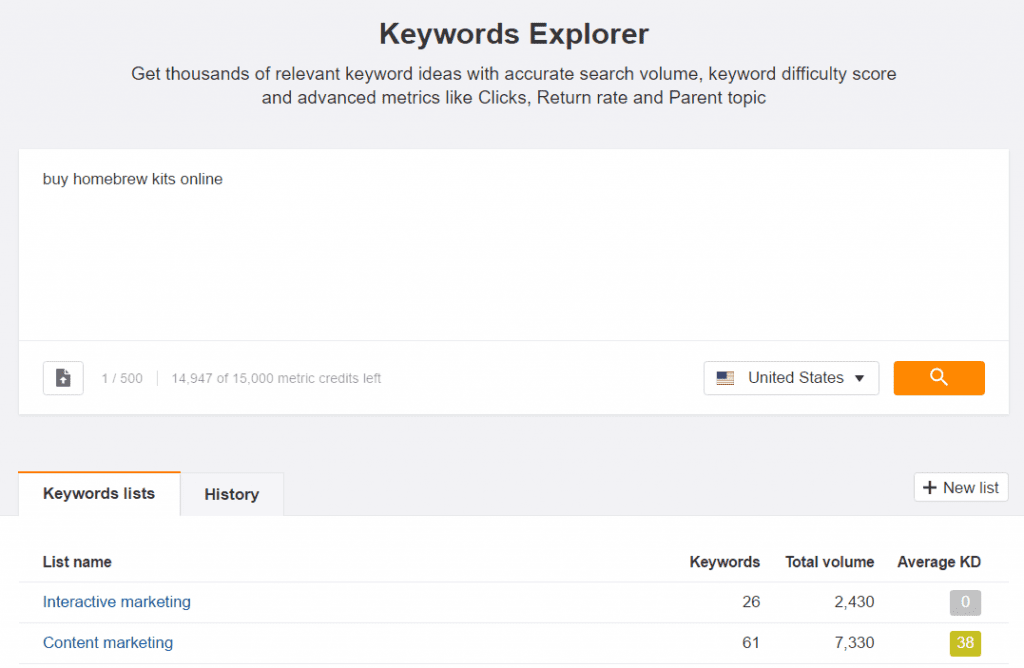Screen dimensions: 1024x668
Task: Sort lists by Average KD
Action: (x=938, y=562)
